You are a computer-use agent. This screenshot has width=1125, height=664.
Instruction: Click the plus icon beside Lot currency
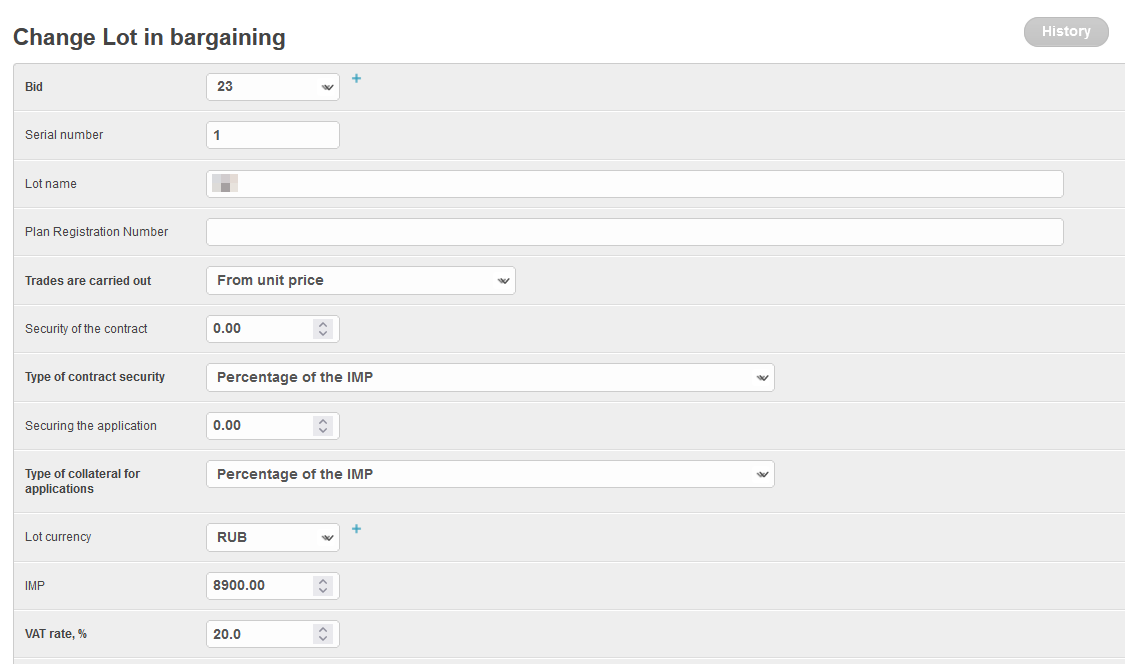click(x=356, y=528)
